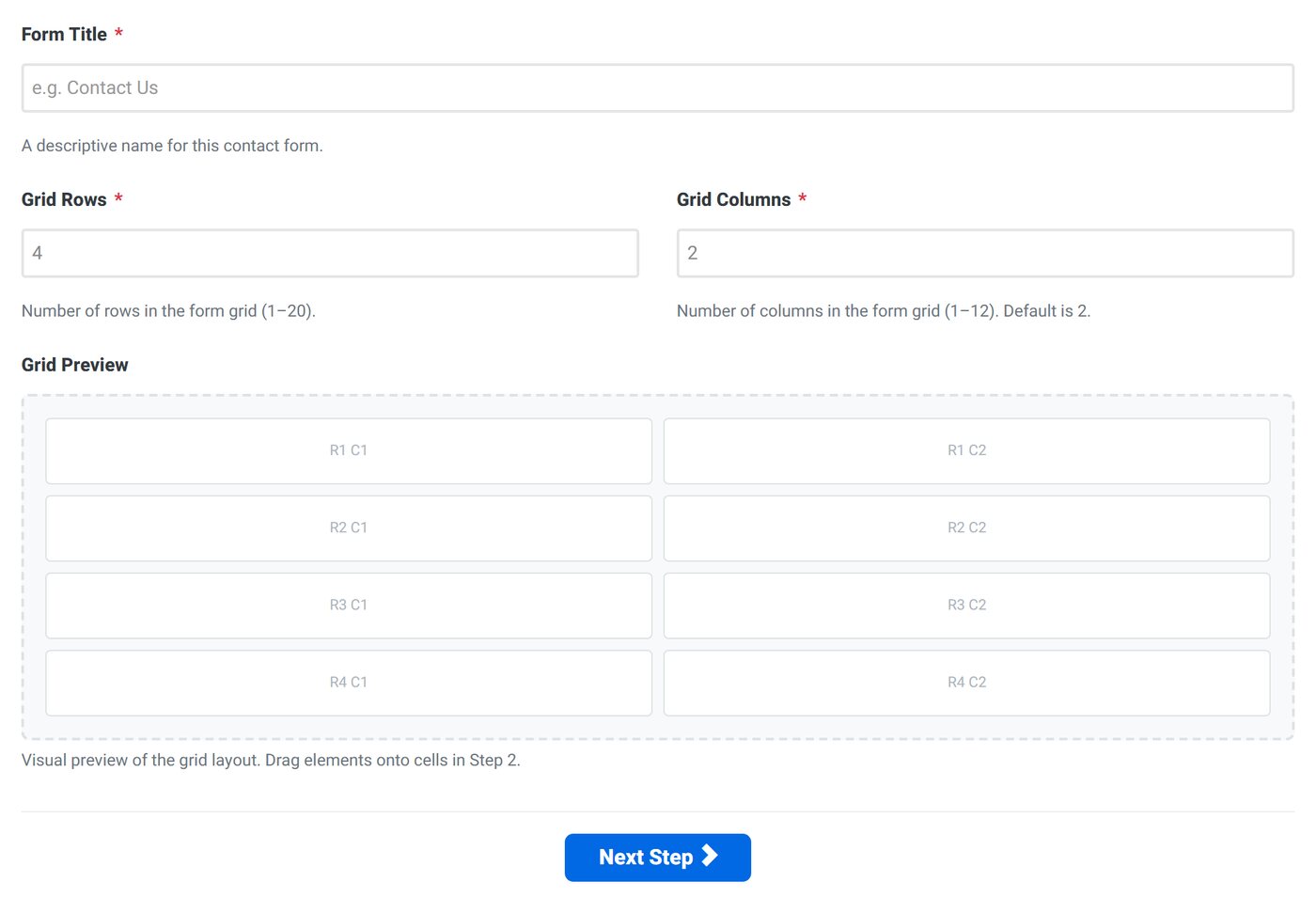Select grid preview cell R4 C2
The height and width of the screenshot is (913, 1316).
(967, 683)
